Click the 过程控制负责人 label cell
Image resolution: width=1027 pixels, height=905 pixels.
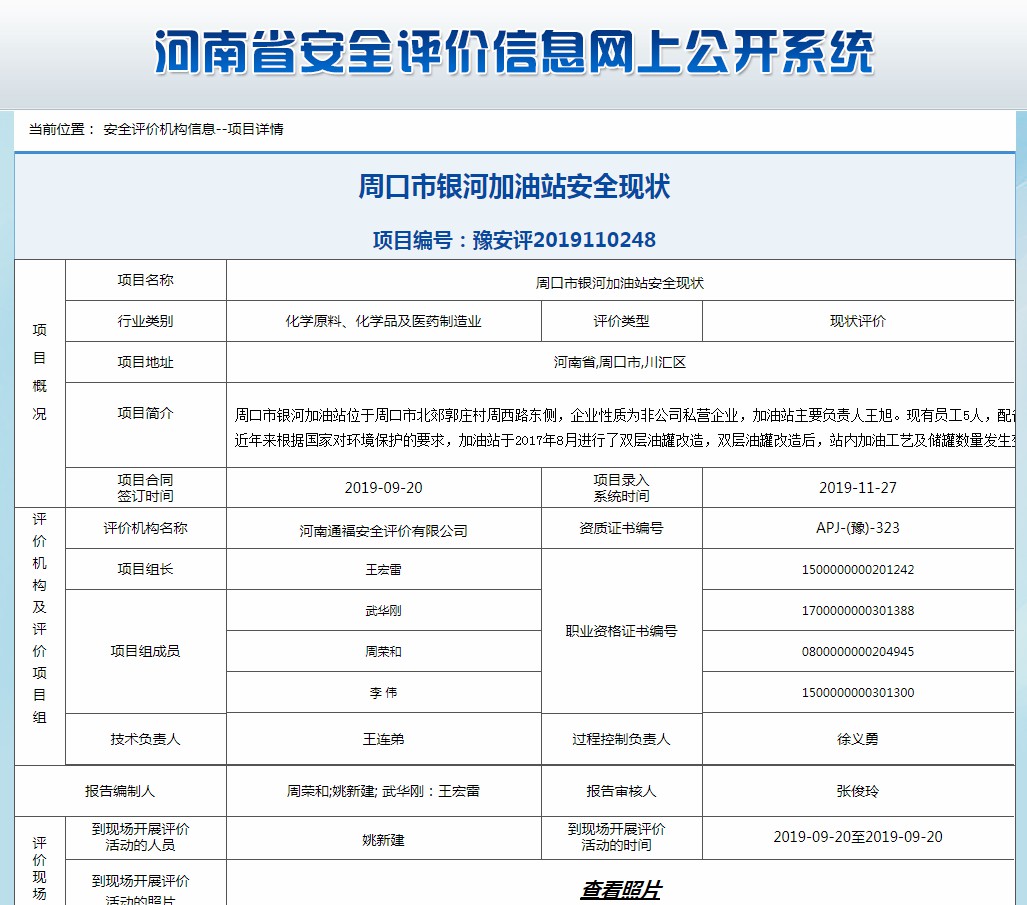[x=622, y=739]
